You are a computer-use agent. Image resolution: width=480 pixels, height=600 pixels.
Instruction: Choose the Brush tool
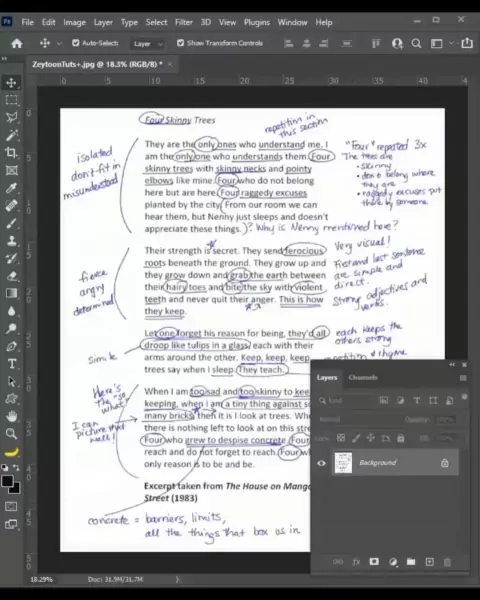[x=11, y=223]
